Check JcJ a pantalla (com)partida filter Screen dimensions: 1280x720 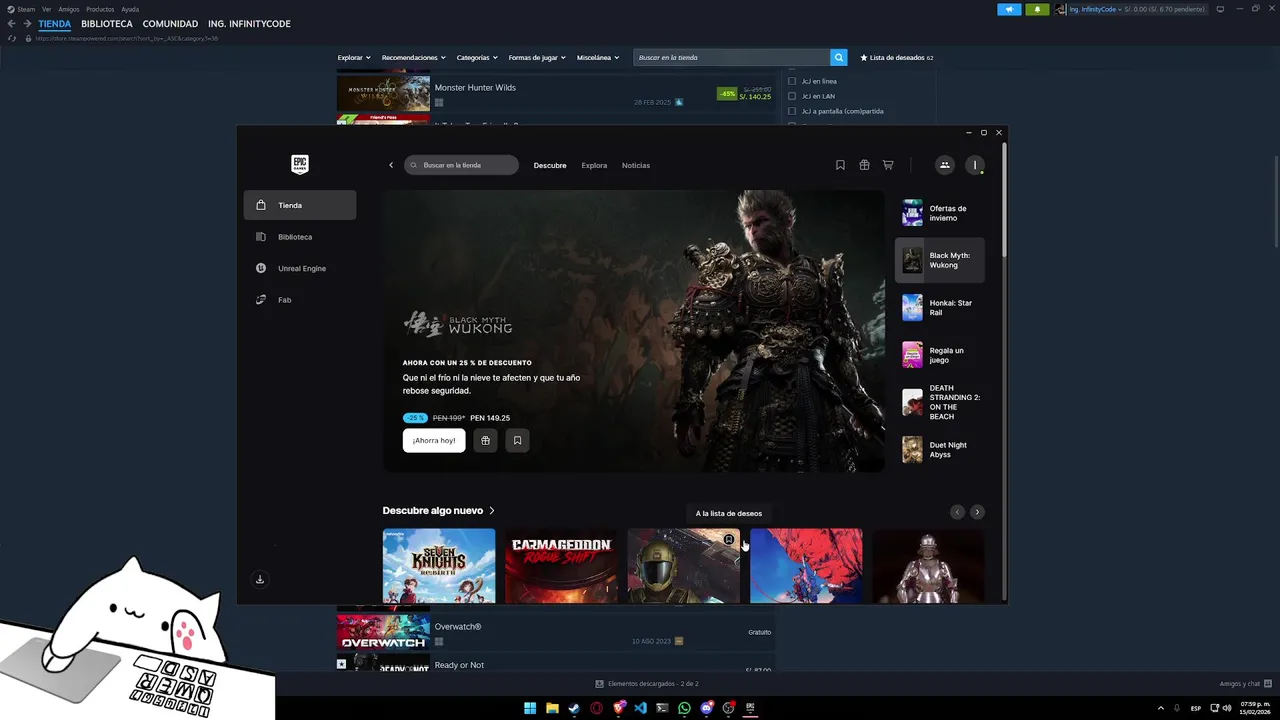(792, 111)
